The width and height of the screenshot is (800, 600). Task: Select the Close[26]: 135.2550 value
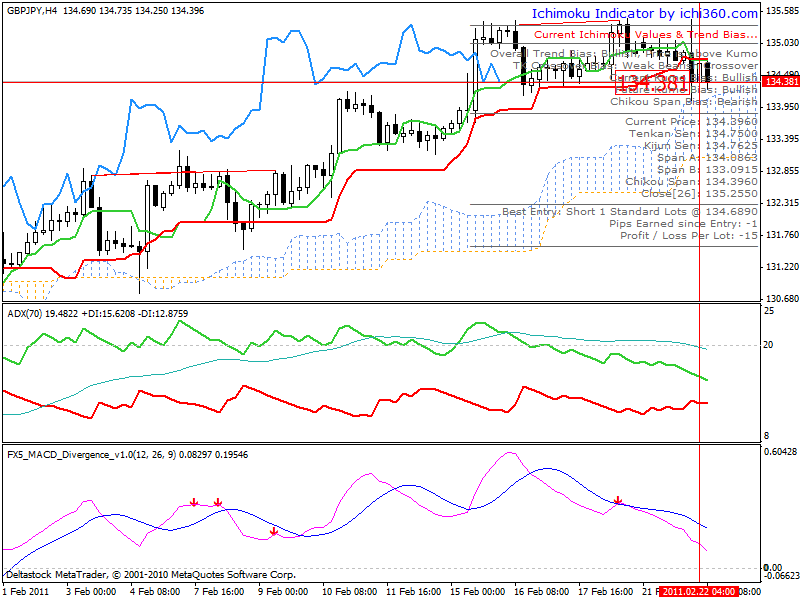point(699,194)
